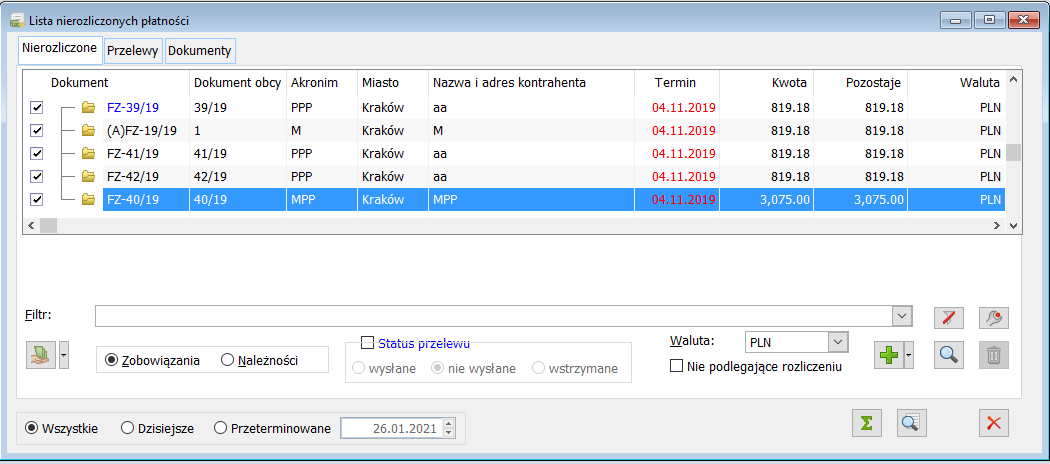Select the Zobowiązania radio button
1050x464 pixels.
(x=112, y=360)
